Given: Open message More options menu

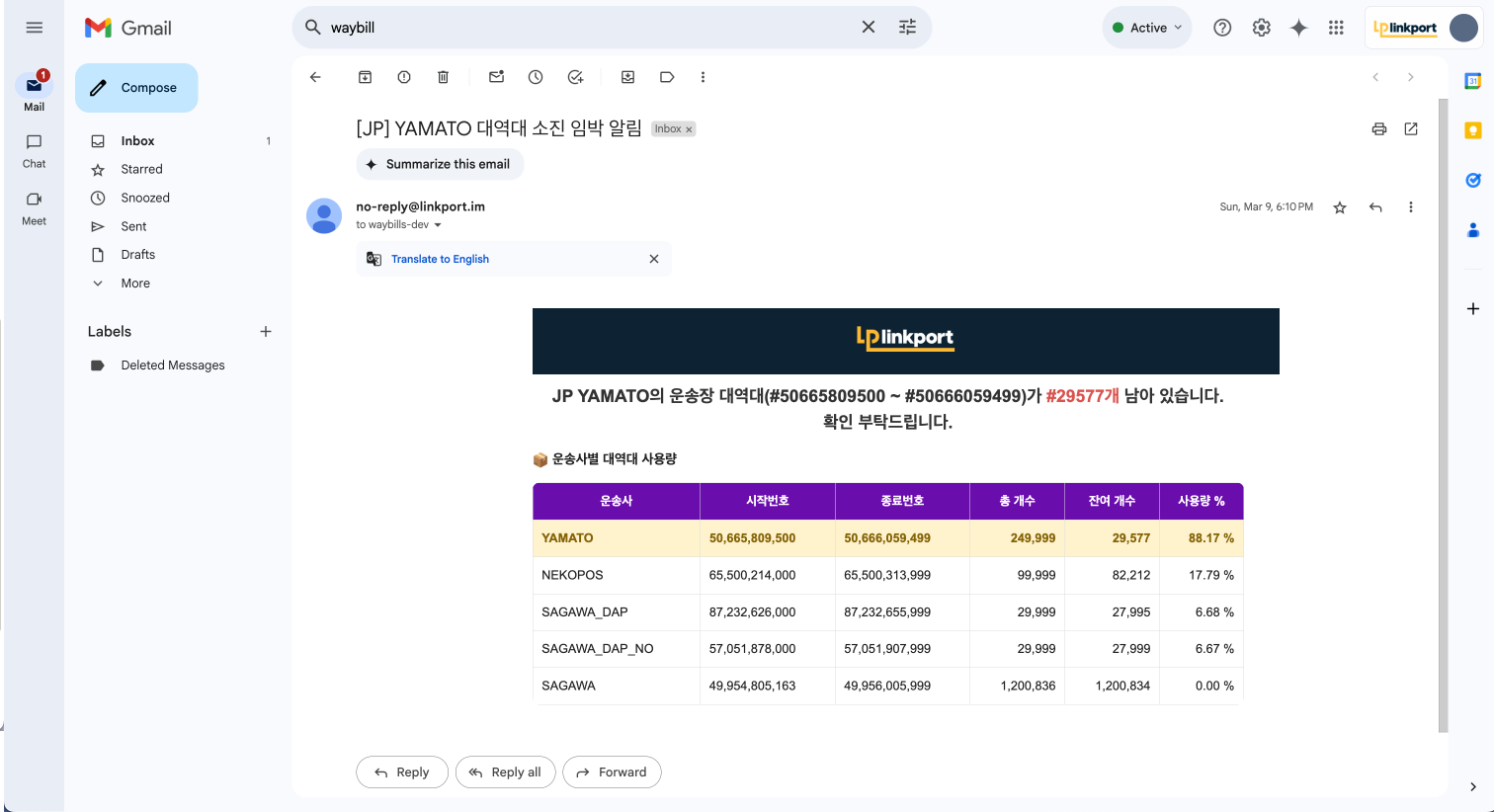Looking at the screenshot, I should click(x=1411, y=207).
